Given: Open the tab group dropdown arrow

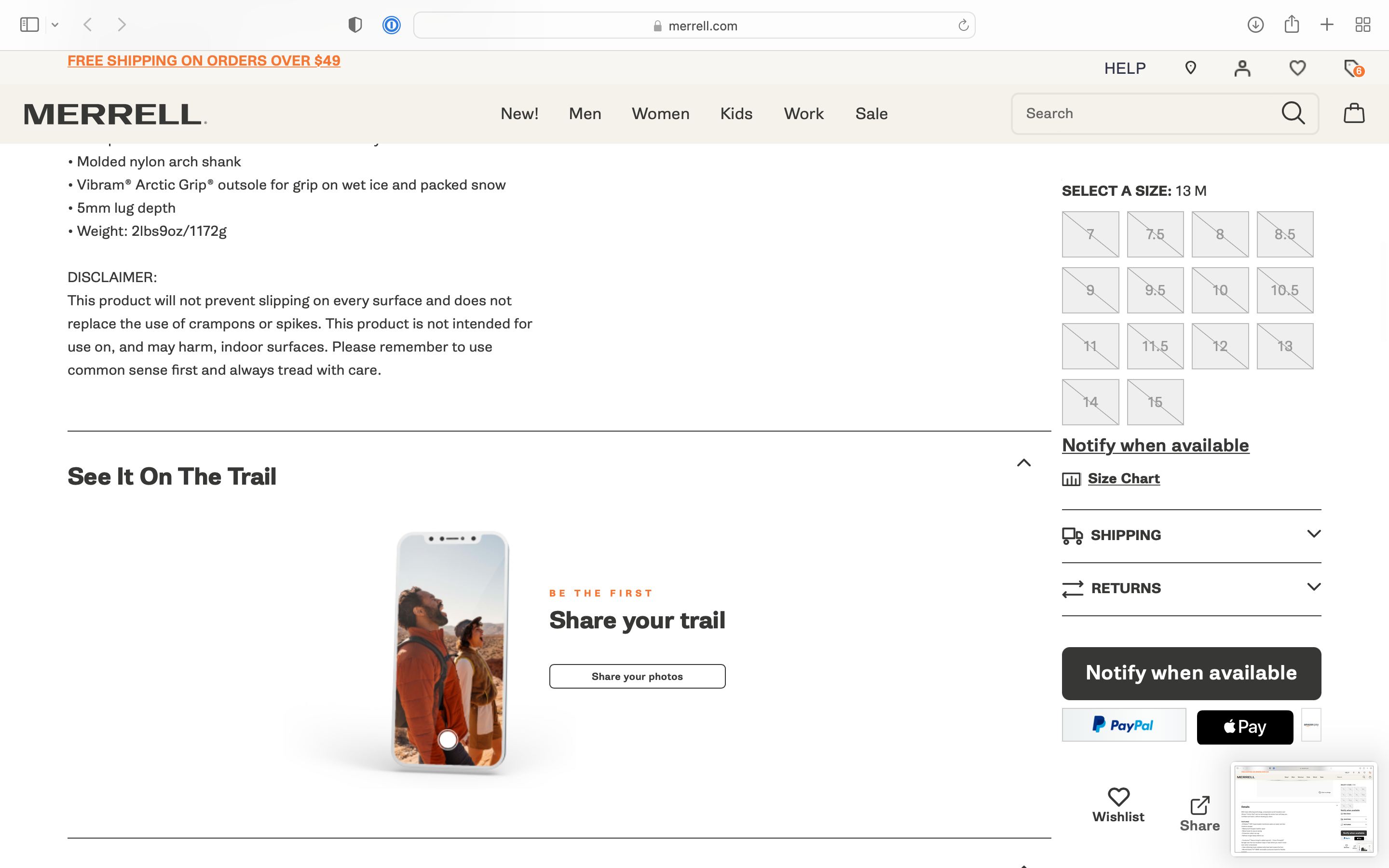Looking at the screenshot, I should pos(55,25).
